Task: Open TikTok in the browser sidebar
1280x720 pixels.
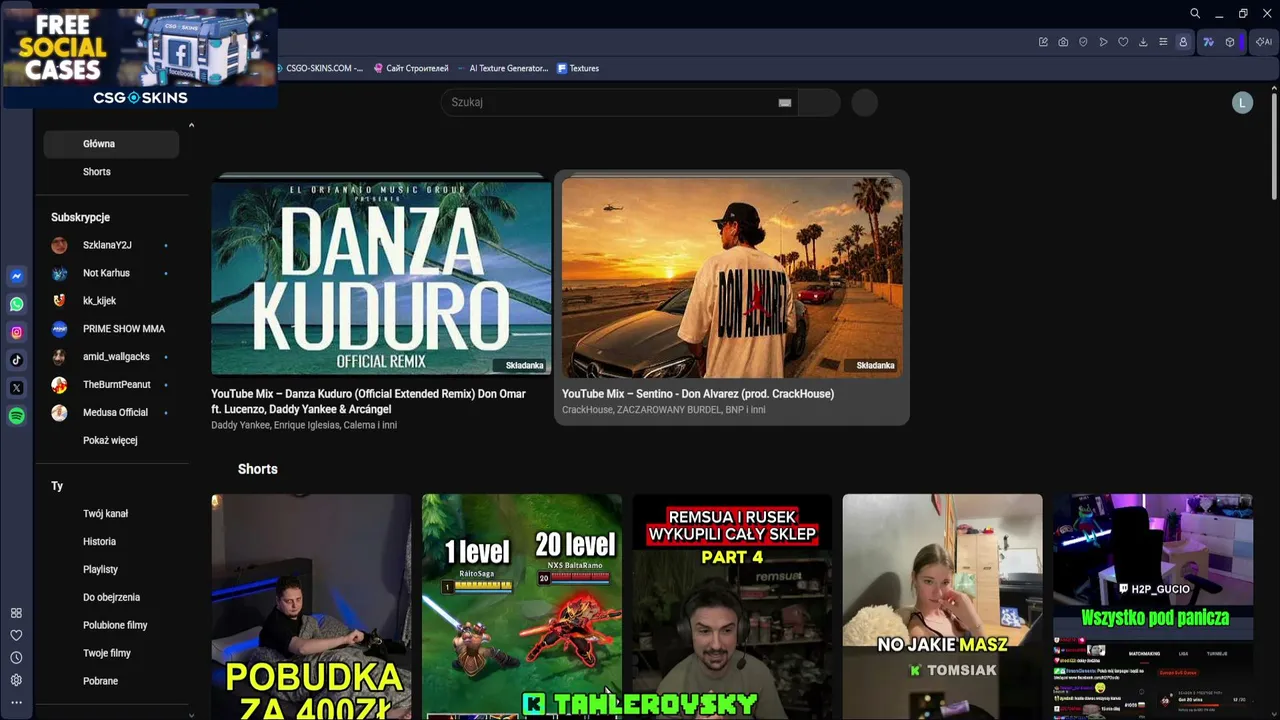Action: pos(17,360)
